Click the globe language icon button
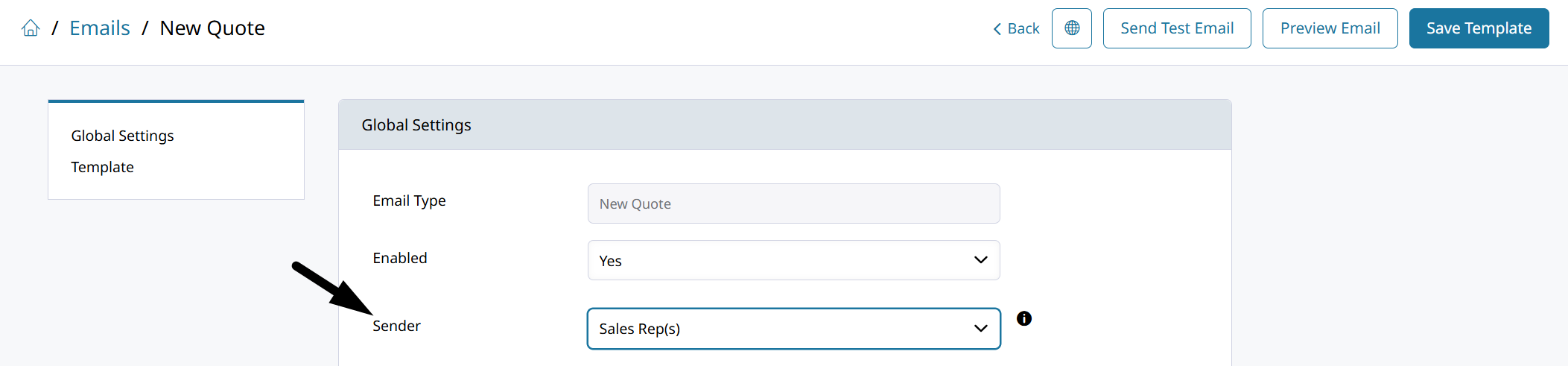 pyautogui.click(x=1071, y=28)
